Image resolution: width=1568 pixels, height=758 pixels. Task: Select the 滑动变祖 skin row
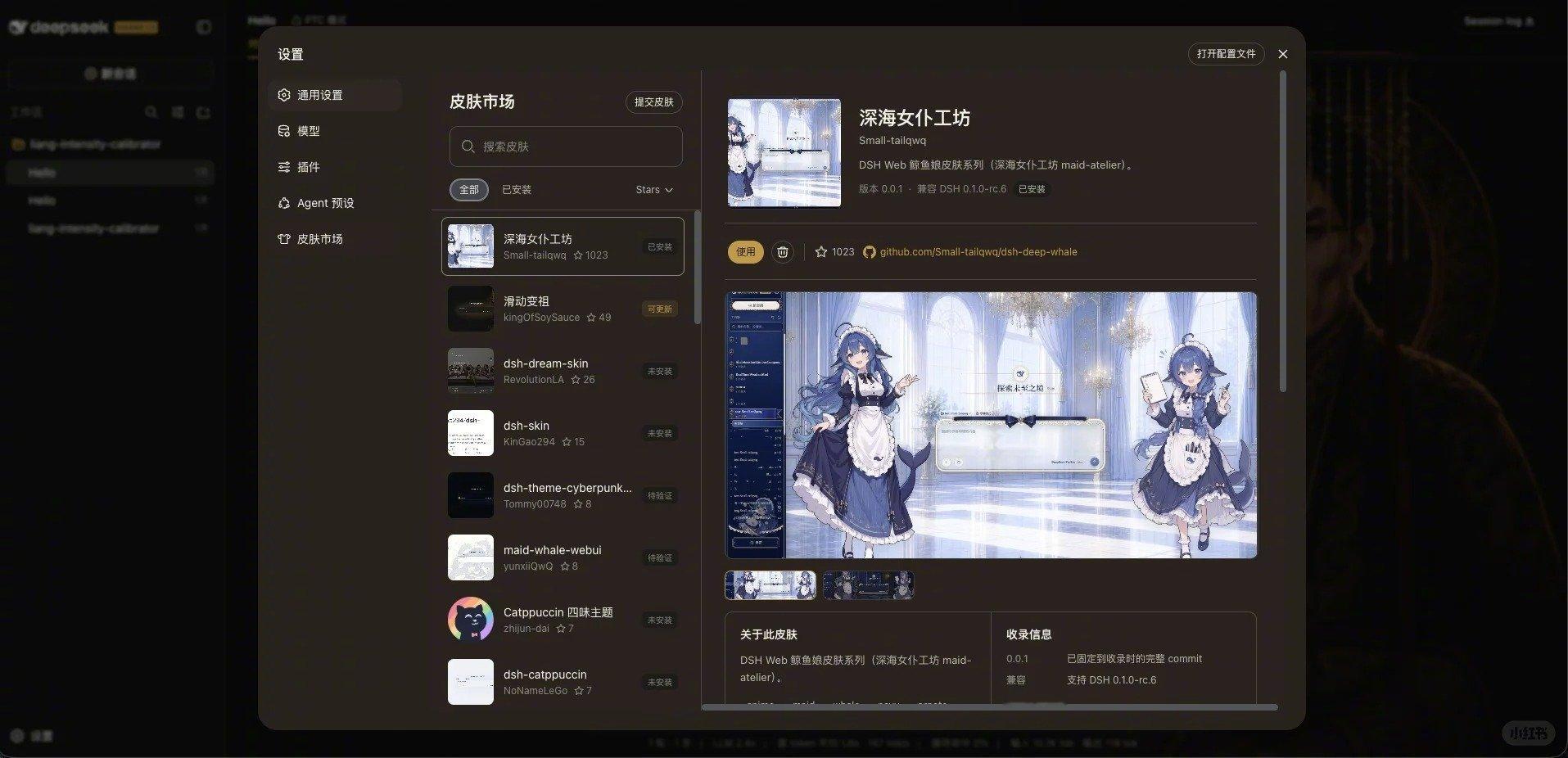[x=563, y=309]
